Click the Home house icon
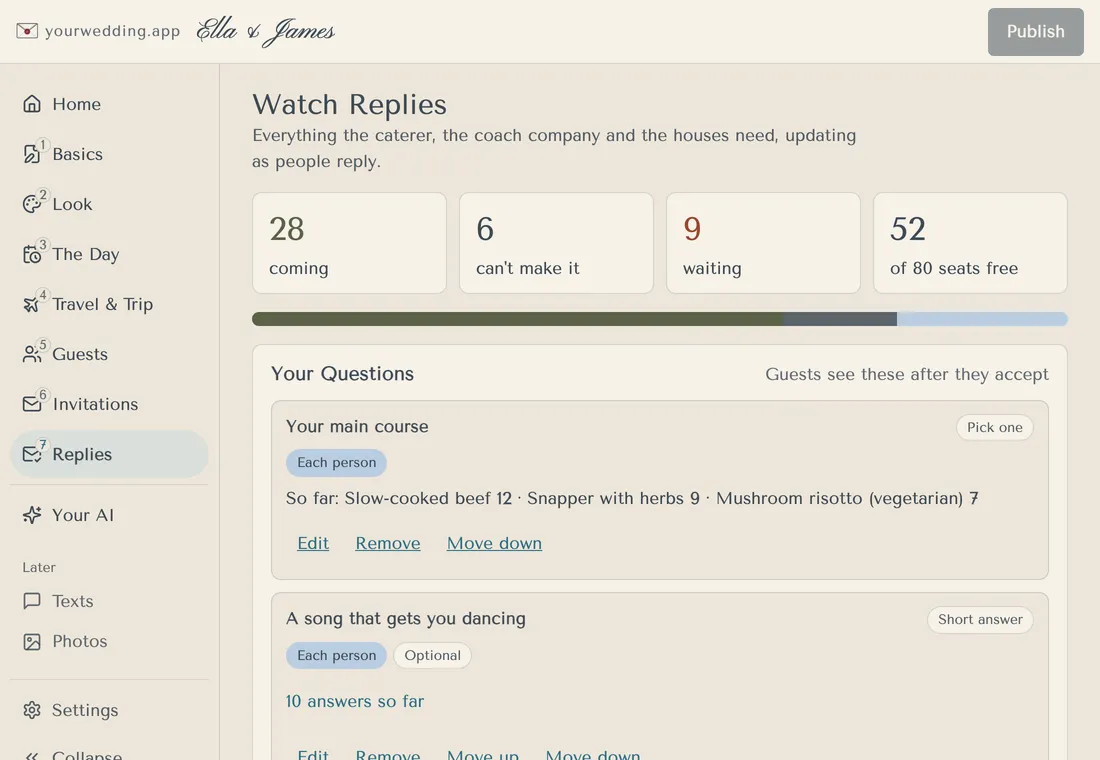This screenshot has width=1100, height=760. point(32,104)
